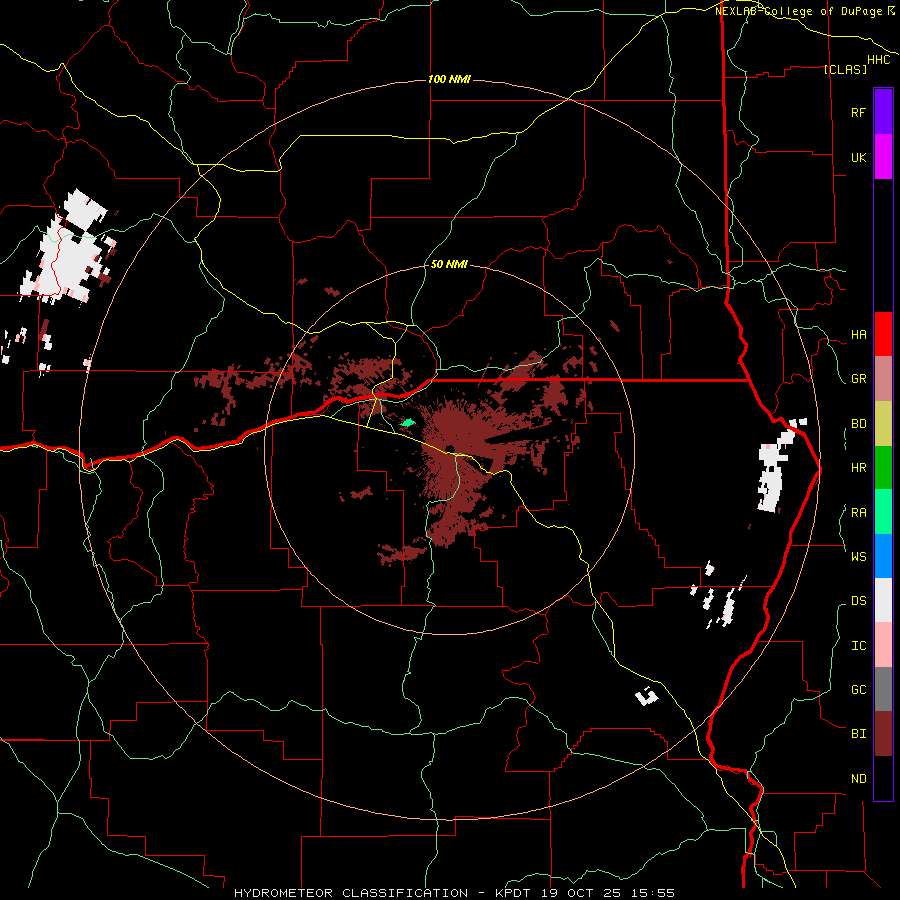Click the UK magenta legend swatch

pyautogui.click(x=883, y=157)
